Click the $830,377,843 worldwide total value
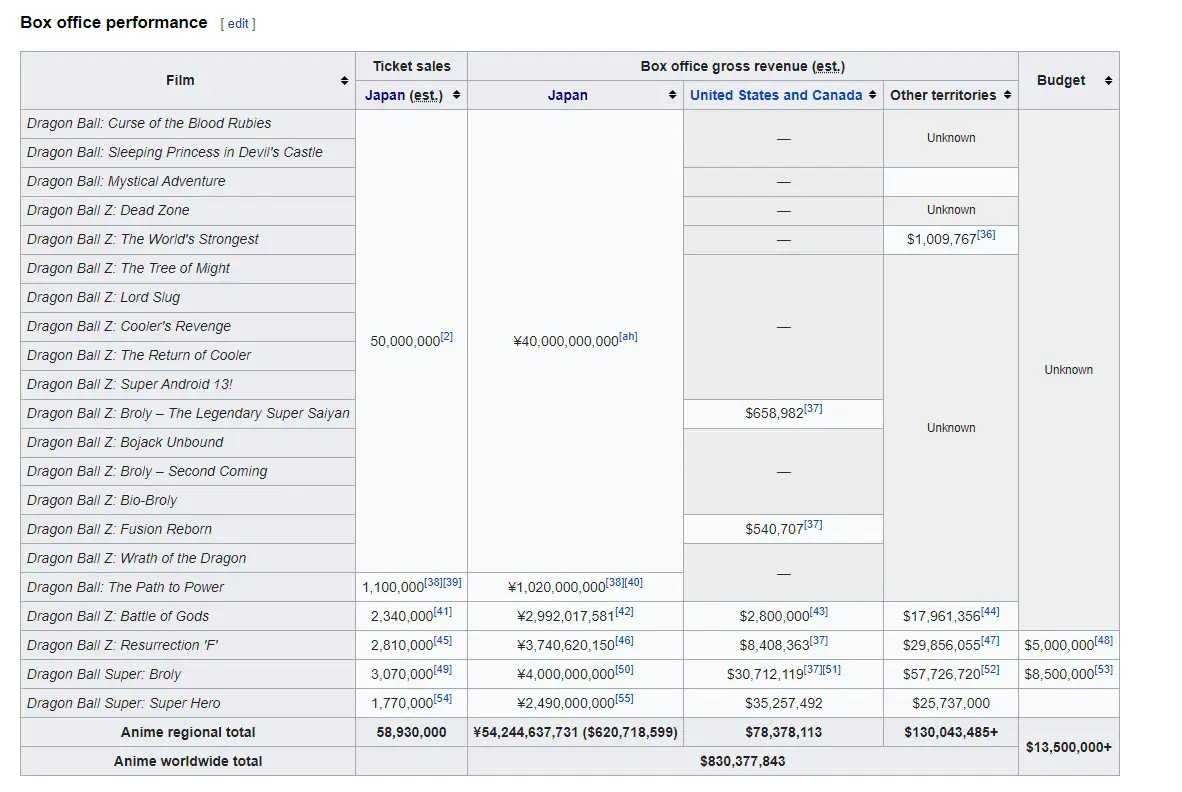1182x792 pixels. (743, 762)
